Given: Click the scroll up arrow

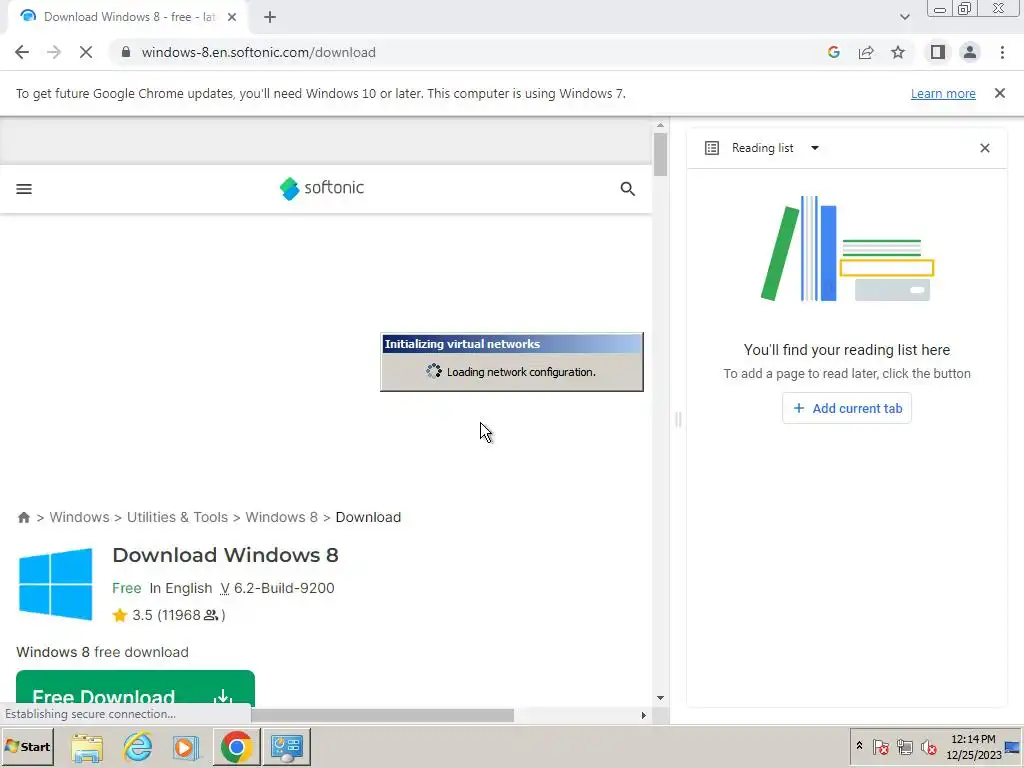Looking at the screenshot, I should tap(660, 125).
